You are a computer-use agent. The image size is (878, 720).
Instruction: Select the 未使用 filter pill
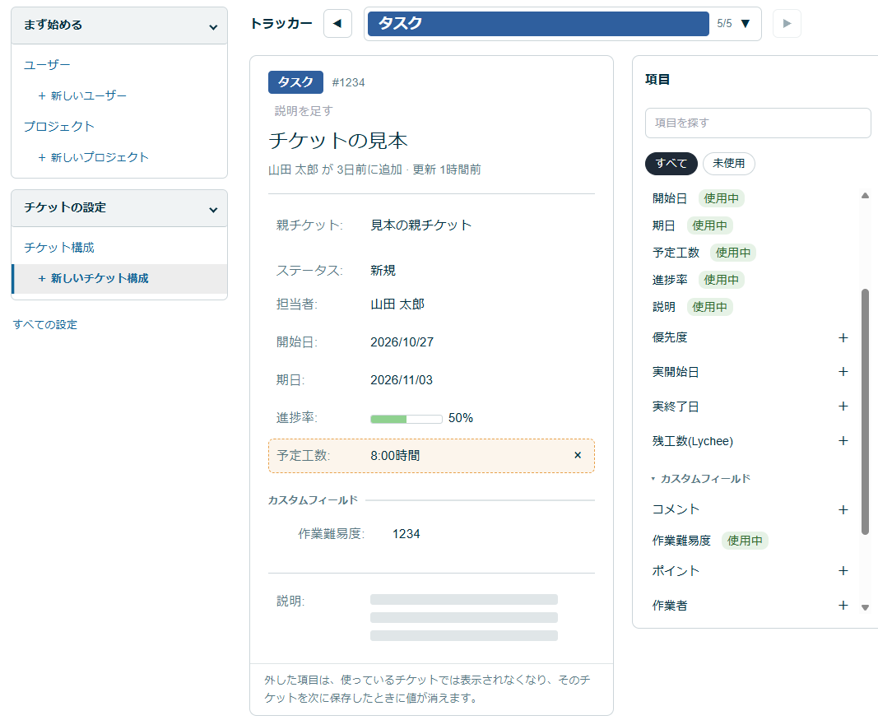728,163
